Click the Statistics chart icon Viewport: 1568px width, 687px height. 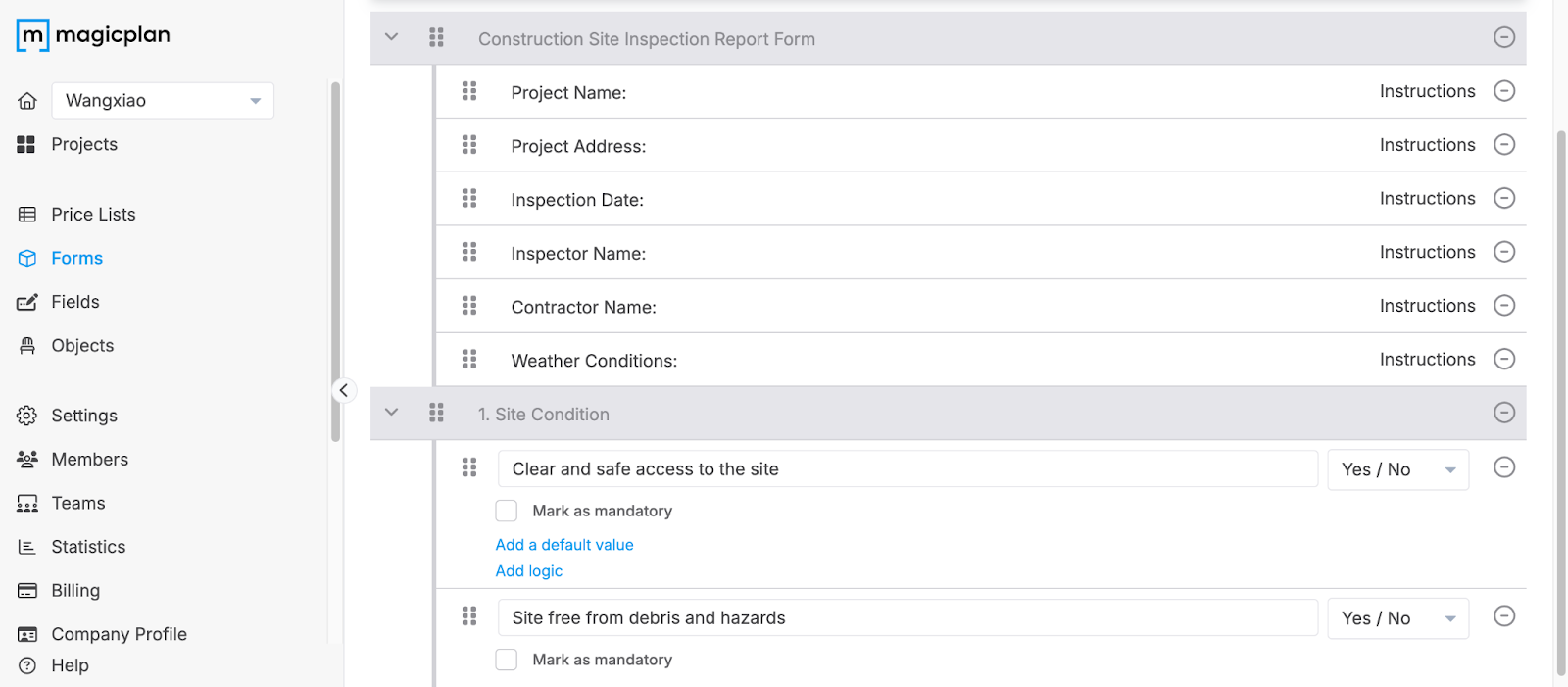[27, 547]
